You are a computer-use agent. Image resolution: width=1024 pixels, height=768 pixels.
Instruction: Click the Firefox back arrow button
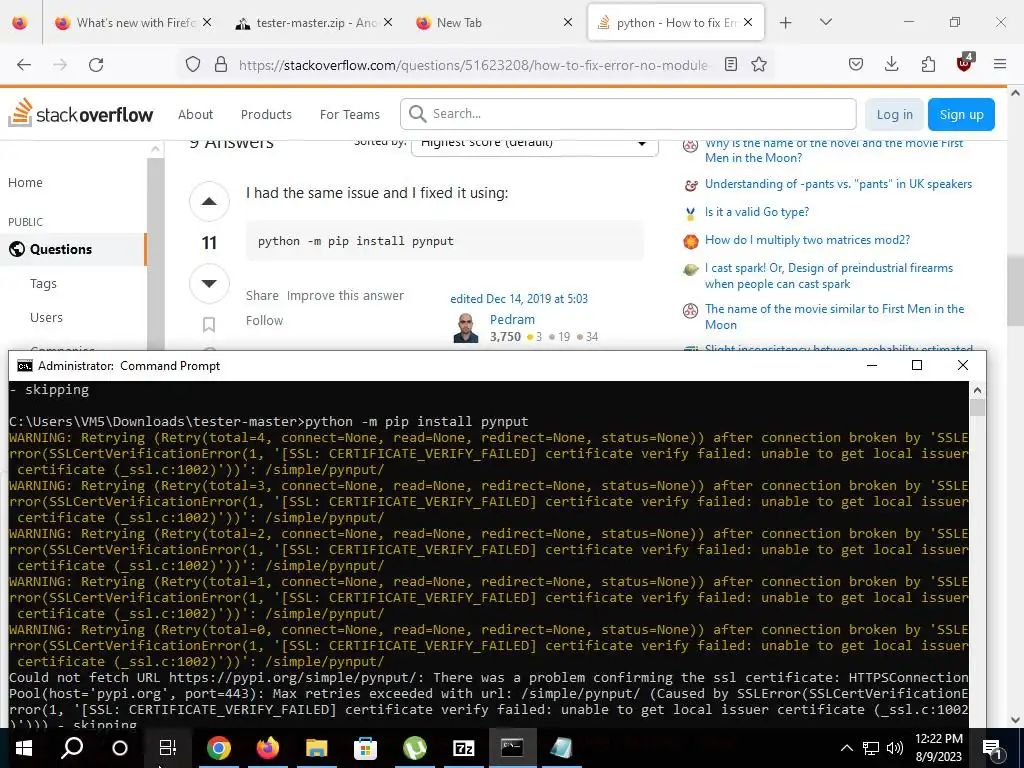point(24,65)
